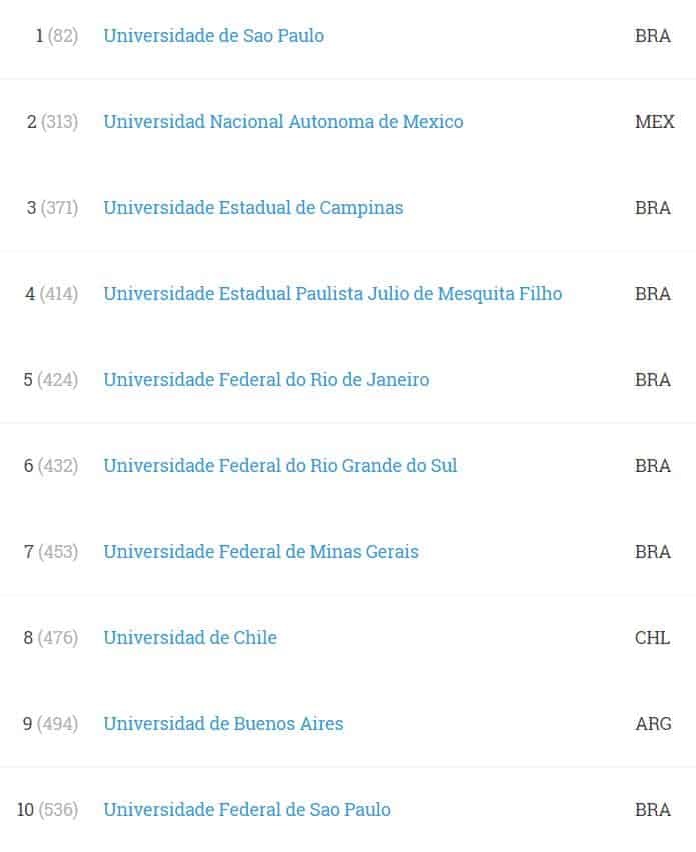This screenshot has width=696, height=852.
Task: Open Universidade Federal do Rio de Janeiro link
Action: [x=266, y=380]
